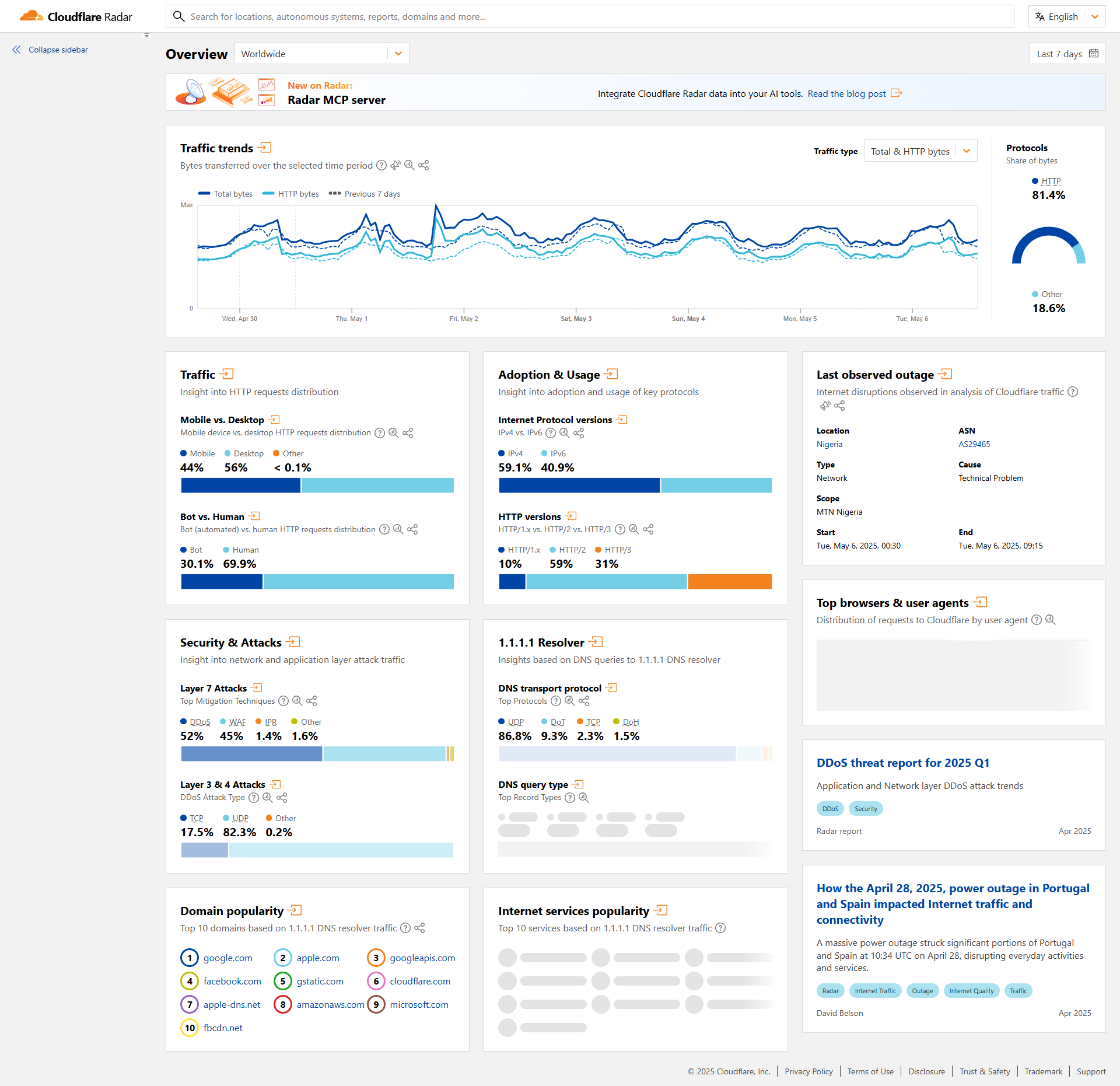
Task: Click Privacy Policy footer link
Action: 808,1071
